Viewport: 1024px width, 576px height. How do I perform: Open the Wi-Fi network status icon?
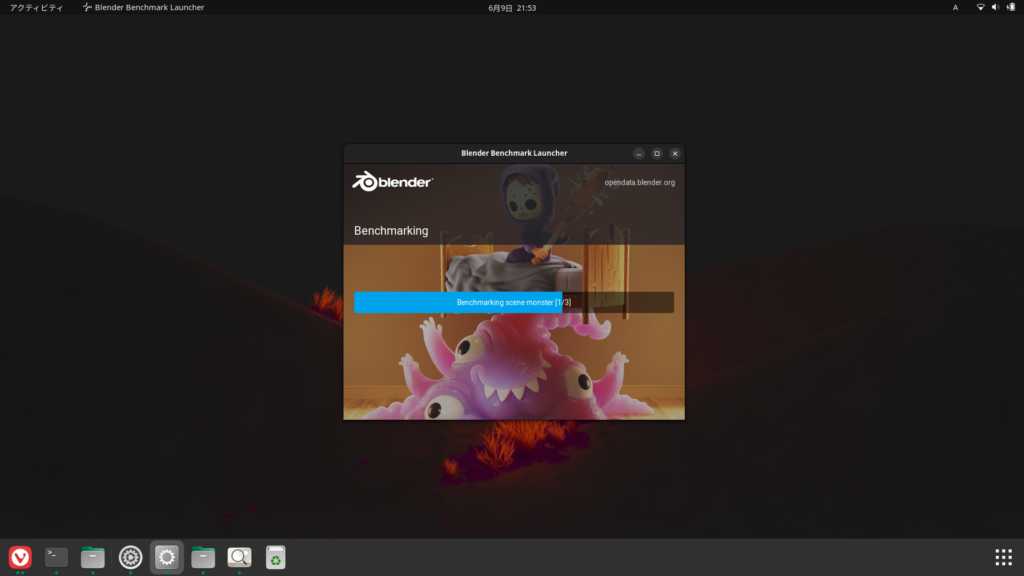(980, 7)
